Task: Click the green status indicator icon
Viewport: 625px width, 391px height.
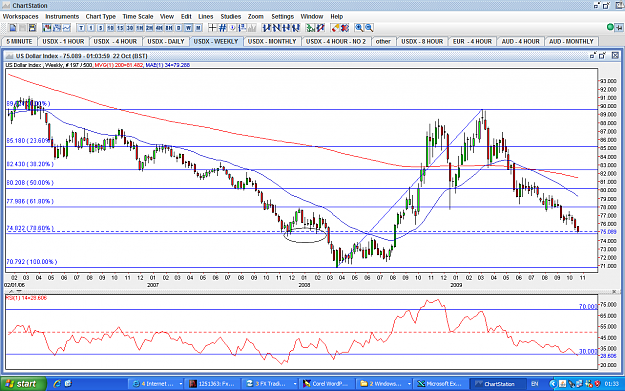Action: point(610,27)
